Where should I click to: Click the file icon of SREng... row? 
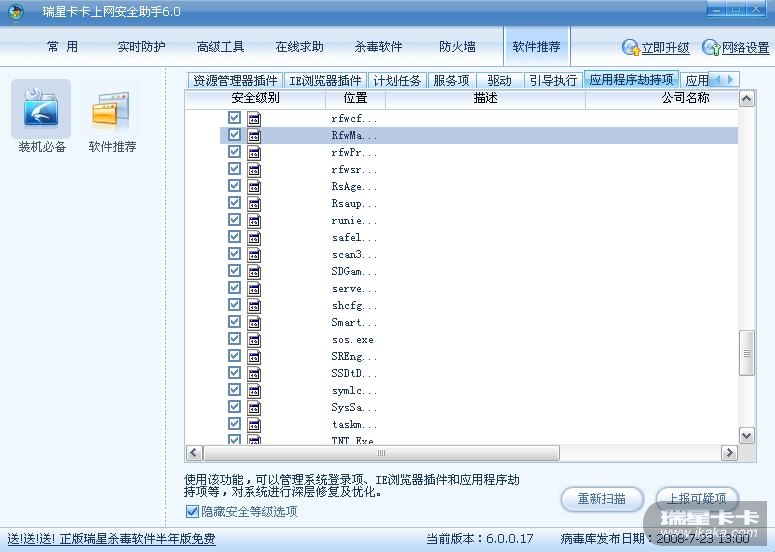pos(254,356)
